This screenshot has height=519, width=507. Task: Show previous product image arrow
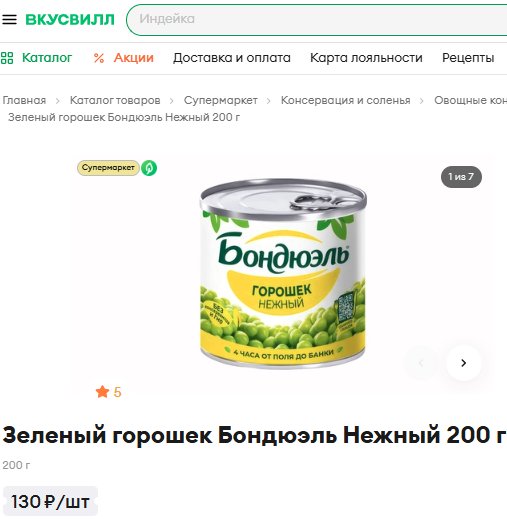tap(421, 363)
